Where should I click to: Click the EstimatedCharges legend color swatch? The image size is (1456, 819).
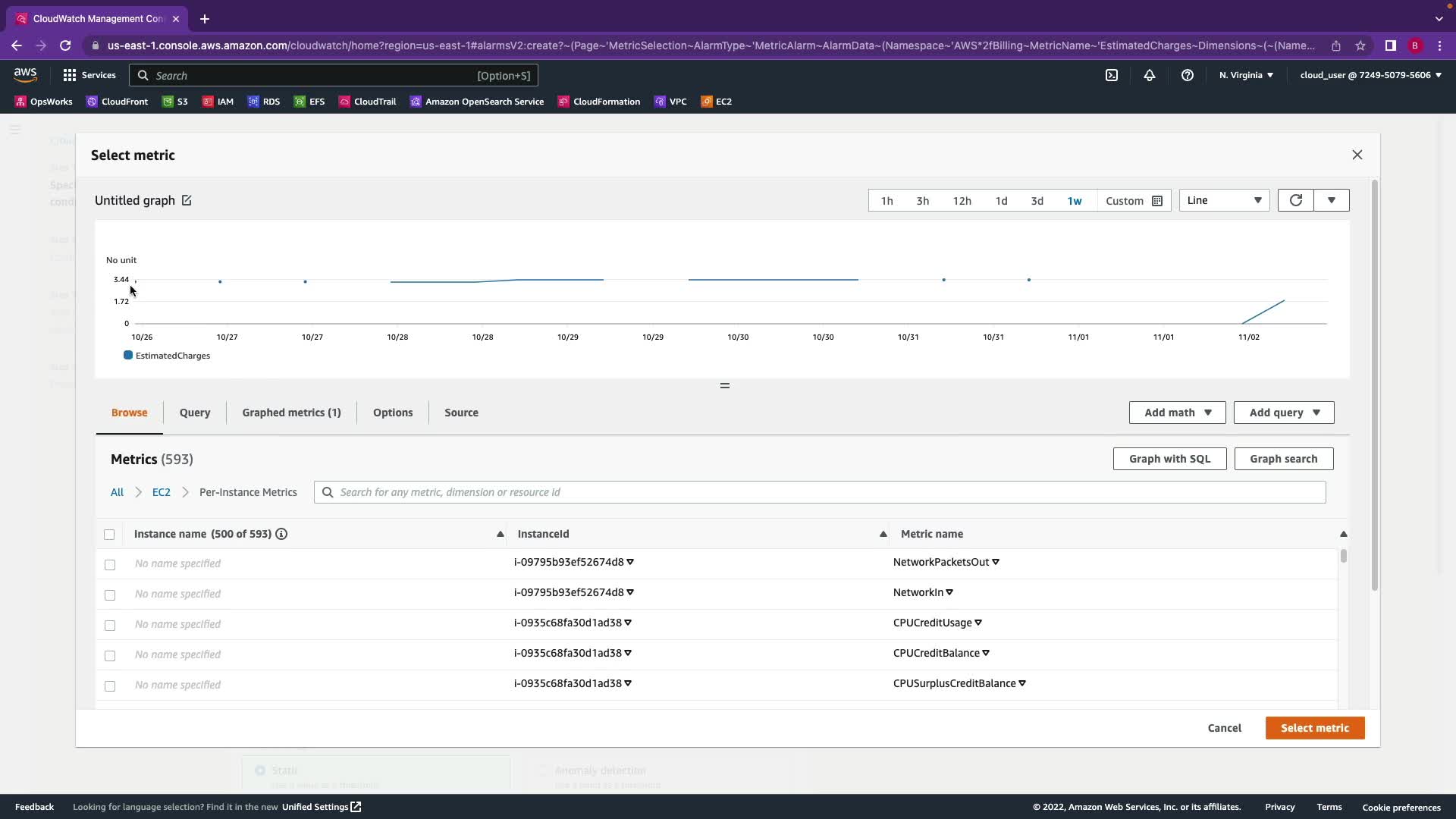pos(128,356)
